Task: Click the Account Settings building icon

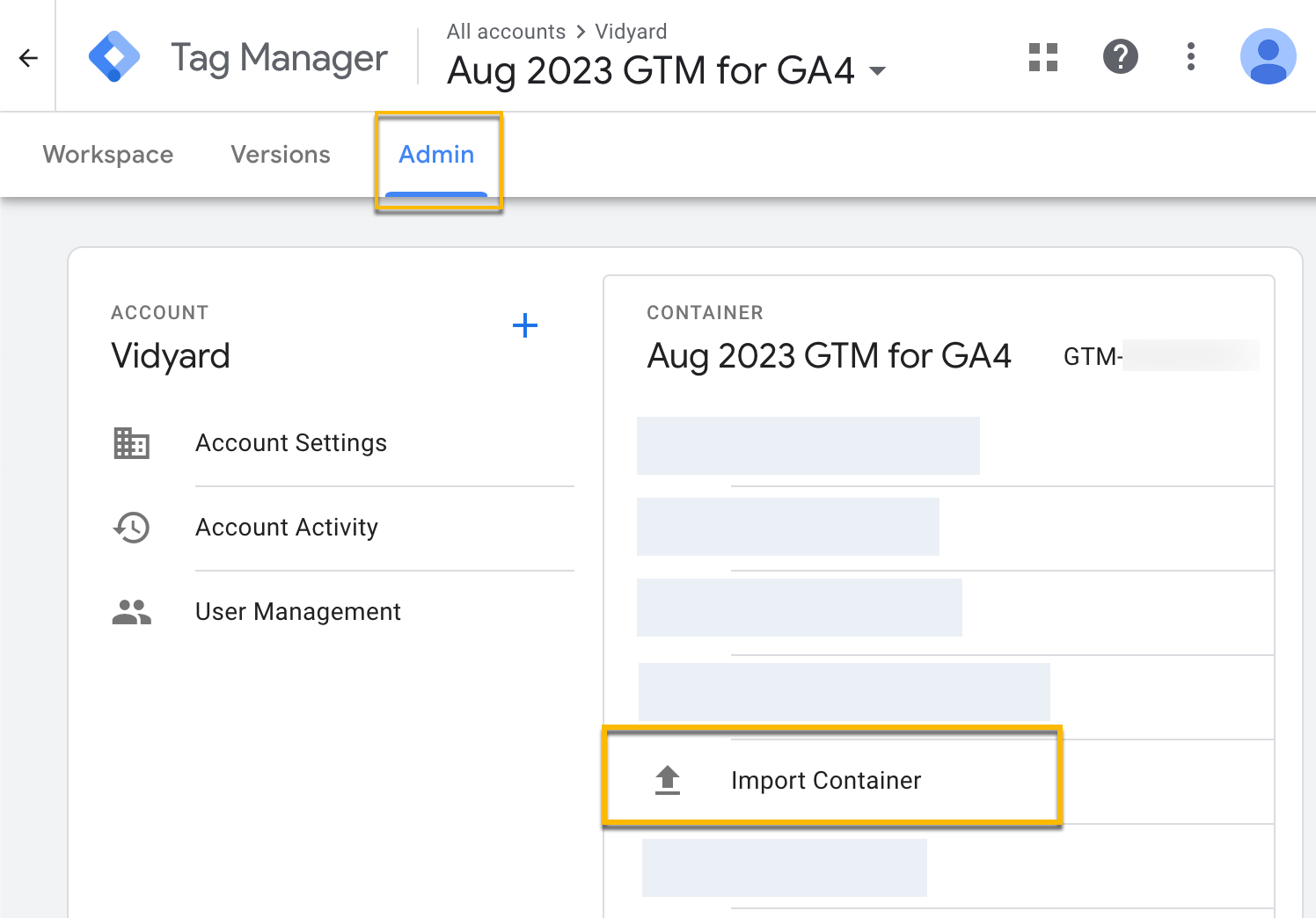Action: coord(132,443)
